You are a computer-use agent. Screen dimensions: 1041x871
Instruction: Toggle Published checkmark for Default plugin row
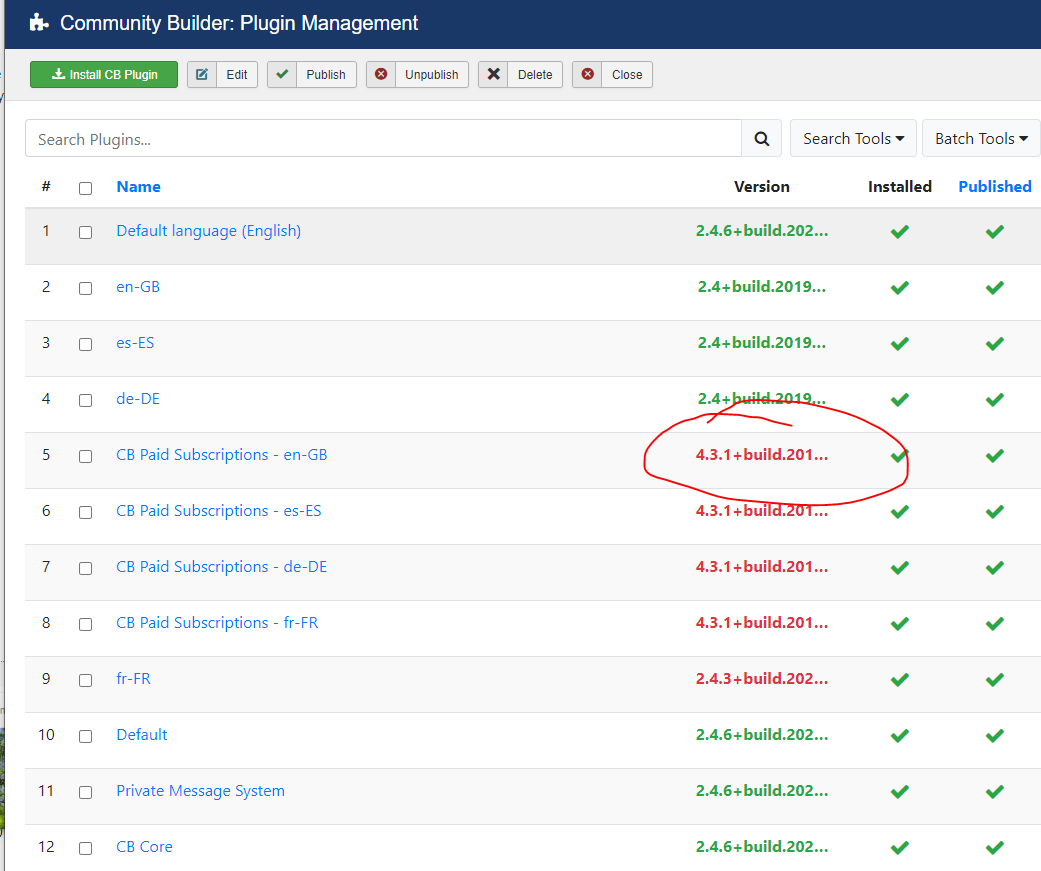[x=995, y=736]
